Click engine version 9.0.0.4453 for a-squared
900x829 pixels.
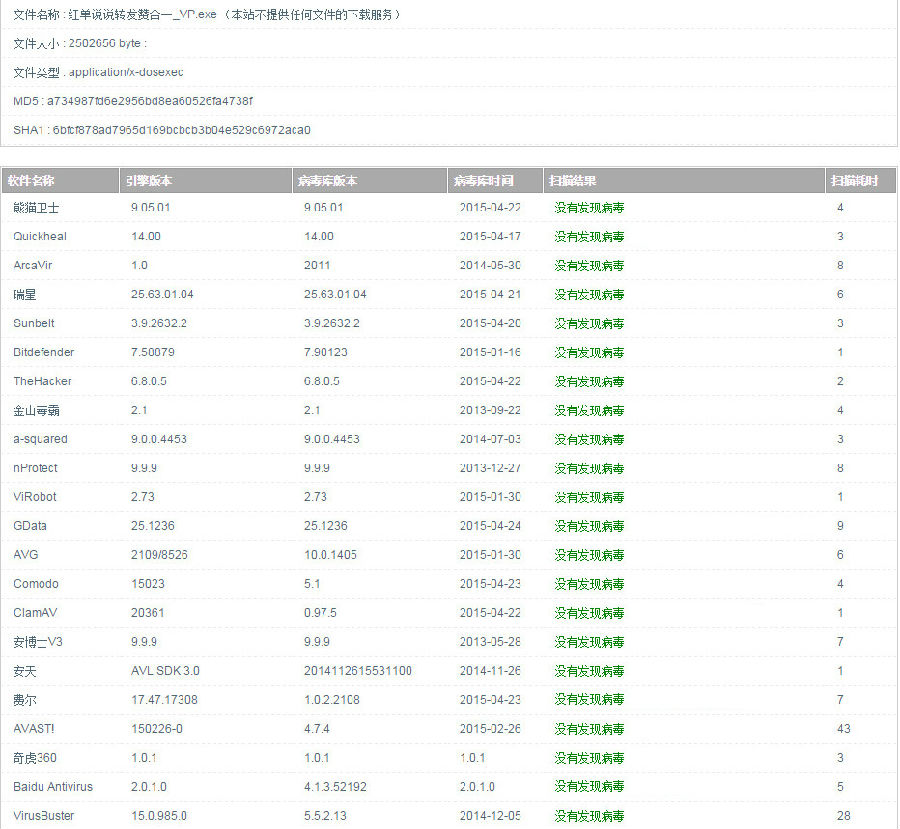159,439
